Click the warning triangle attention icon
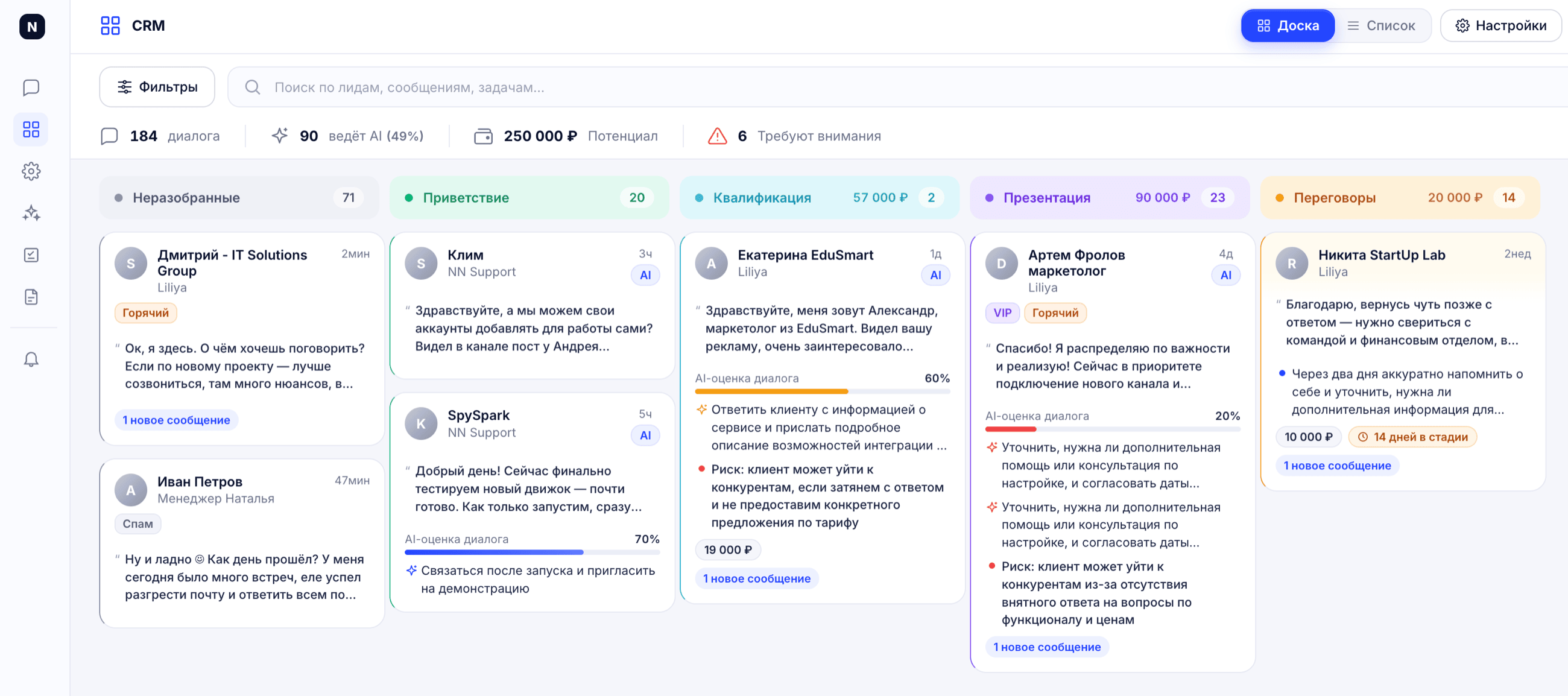This screenshot has width=1568, height=696. (717, 136)
